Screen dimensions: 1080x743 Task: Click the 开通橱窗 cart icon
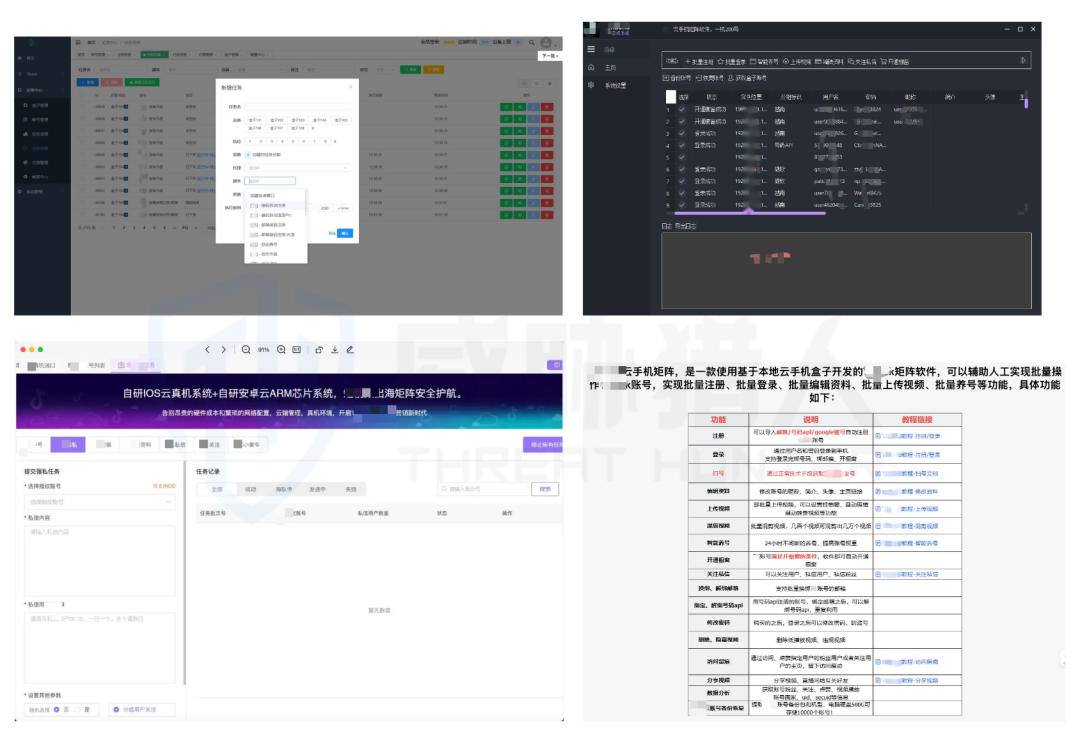click(884, 61)
